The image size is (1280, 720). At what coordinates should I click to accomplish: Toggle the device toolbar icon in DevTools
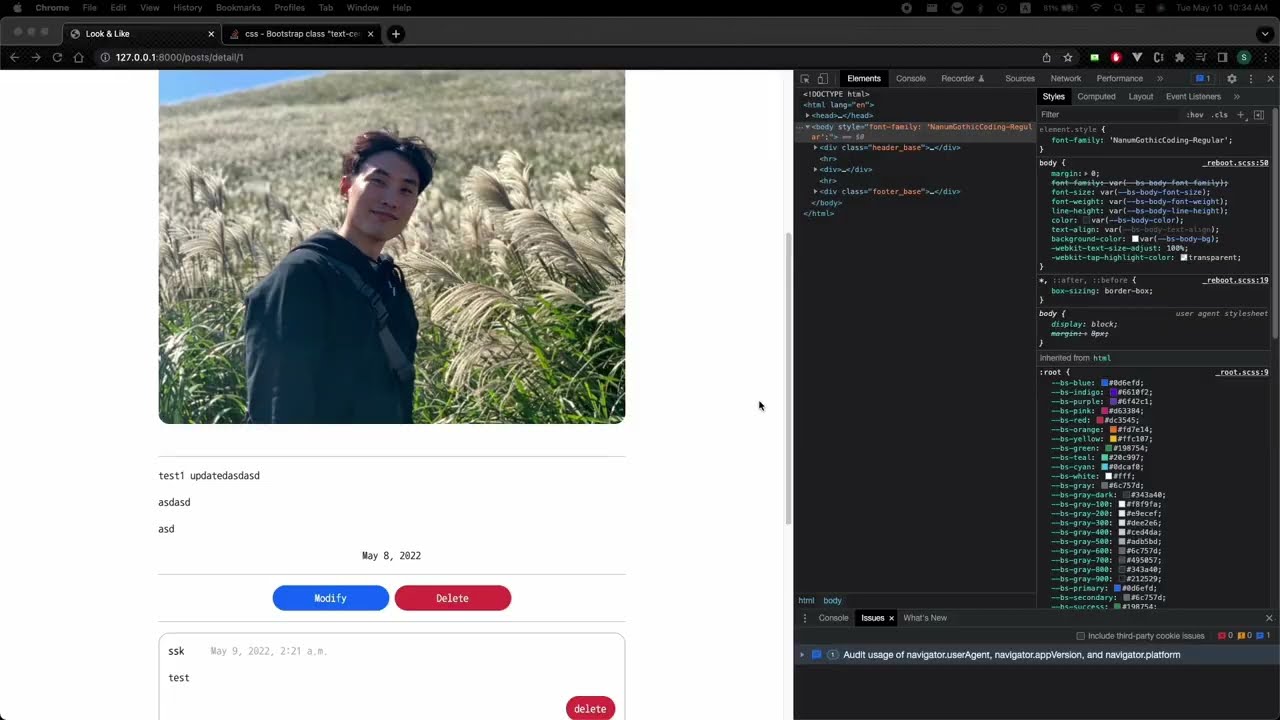pyautogui.click(x=822, y=79)
